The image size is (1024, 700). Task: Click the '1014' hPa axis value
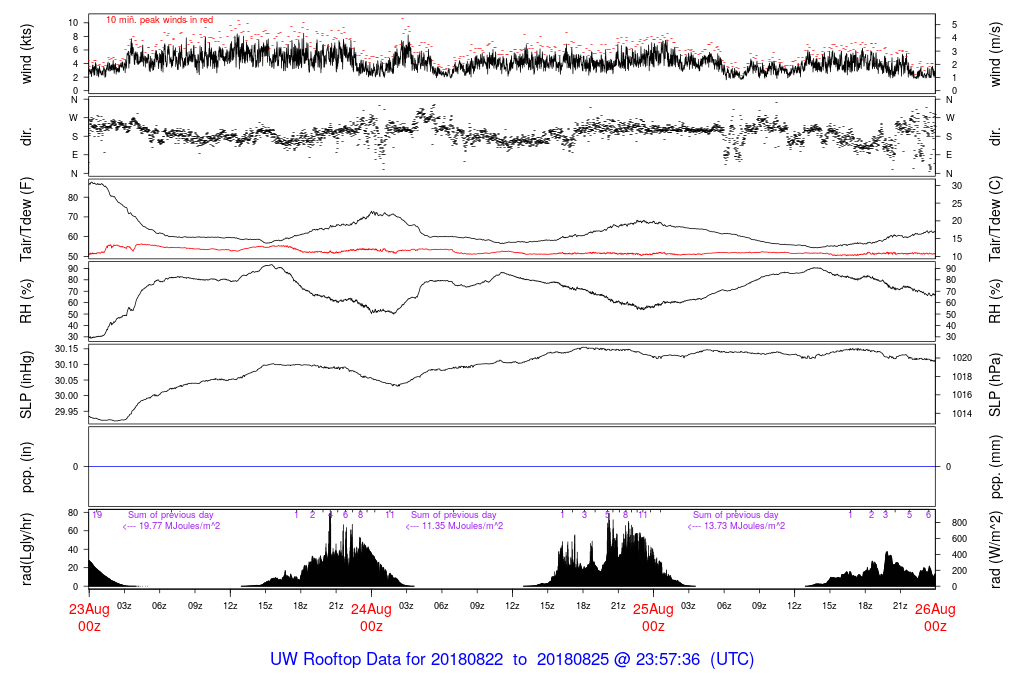coord(961,413)
